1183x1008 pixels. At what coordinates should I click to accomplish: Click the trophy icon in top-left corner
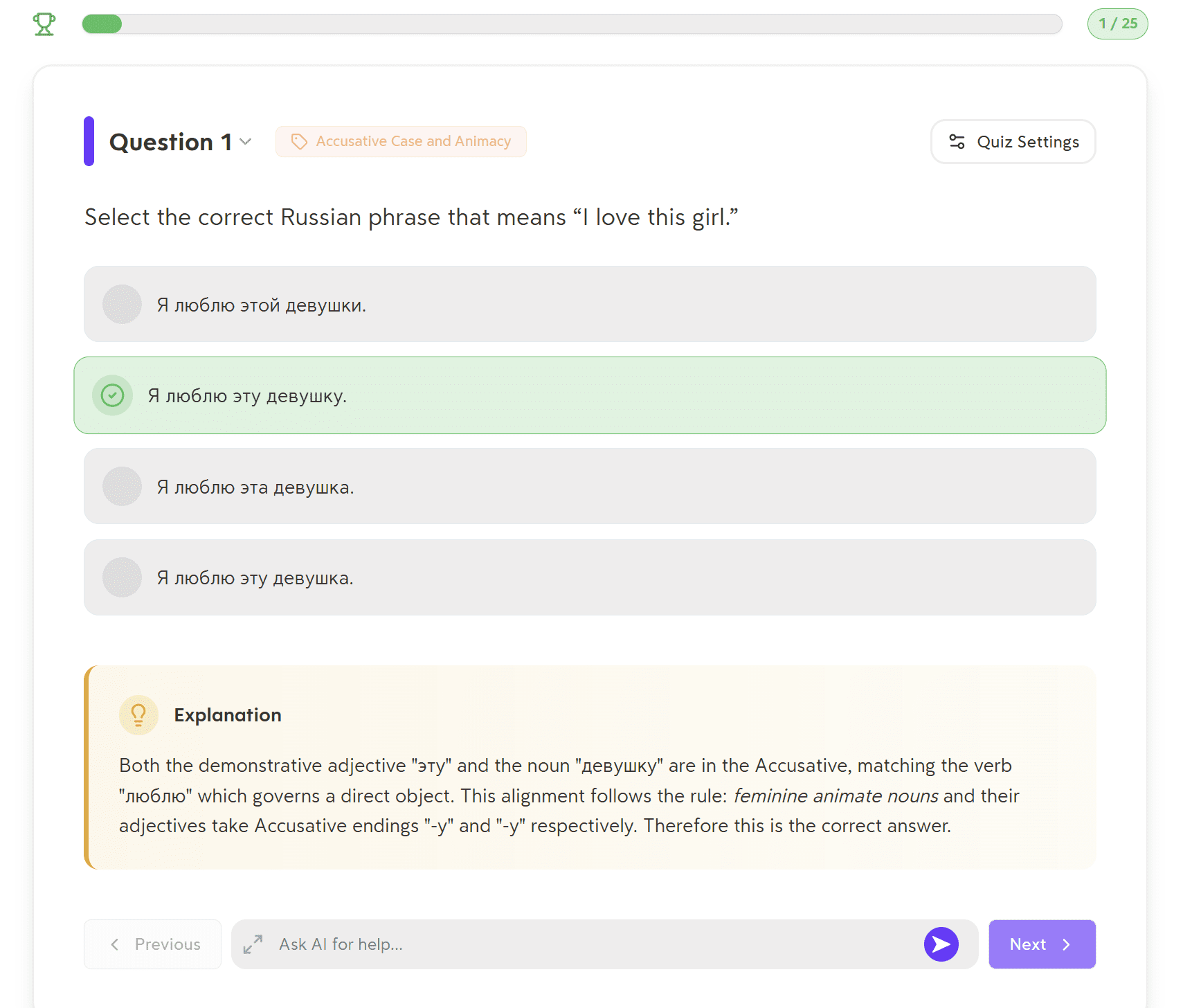[x=44, y=24]
